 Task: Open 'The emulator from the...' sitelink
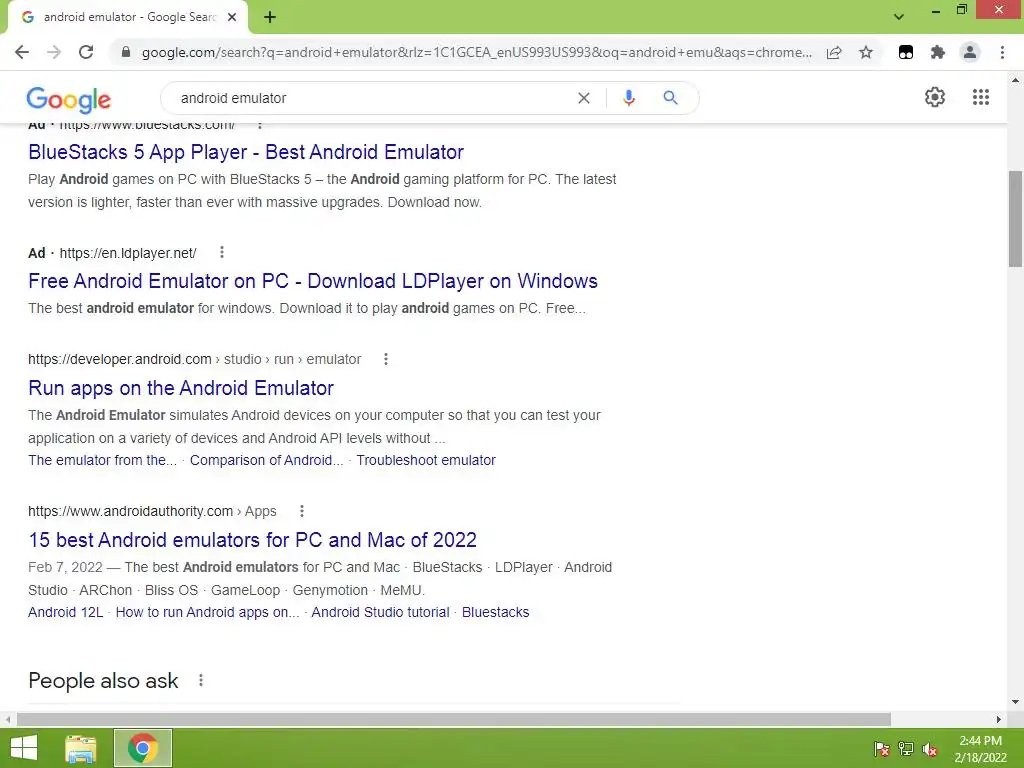pyautogui.click(x=103, y=460)
